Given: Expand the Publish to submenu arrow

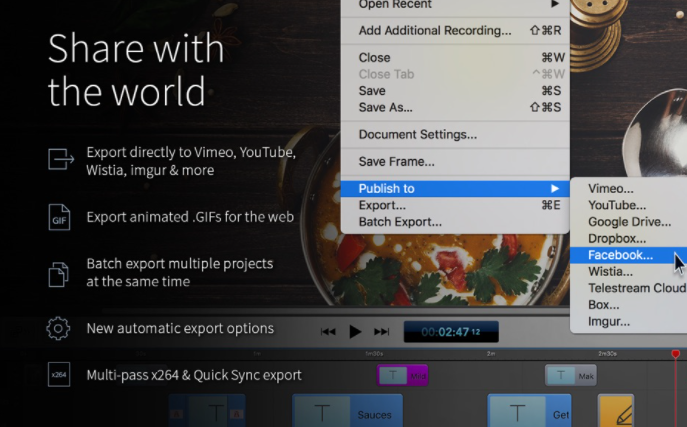Looking at the screenshot, I should click(555, 188).
